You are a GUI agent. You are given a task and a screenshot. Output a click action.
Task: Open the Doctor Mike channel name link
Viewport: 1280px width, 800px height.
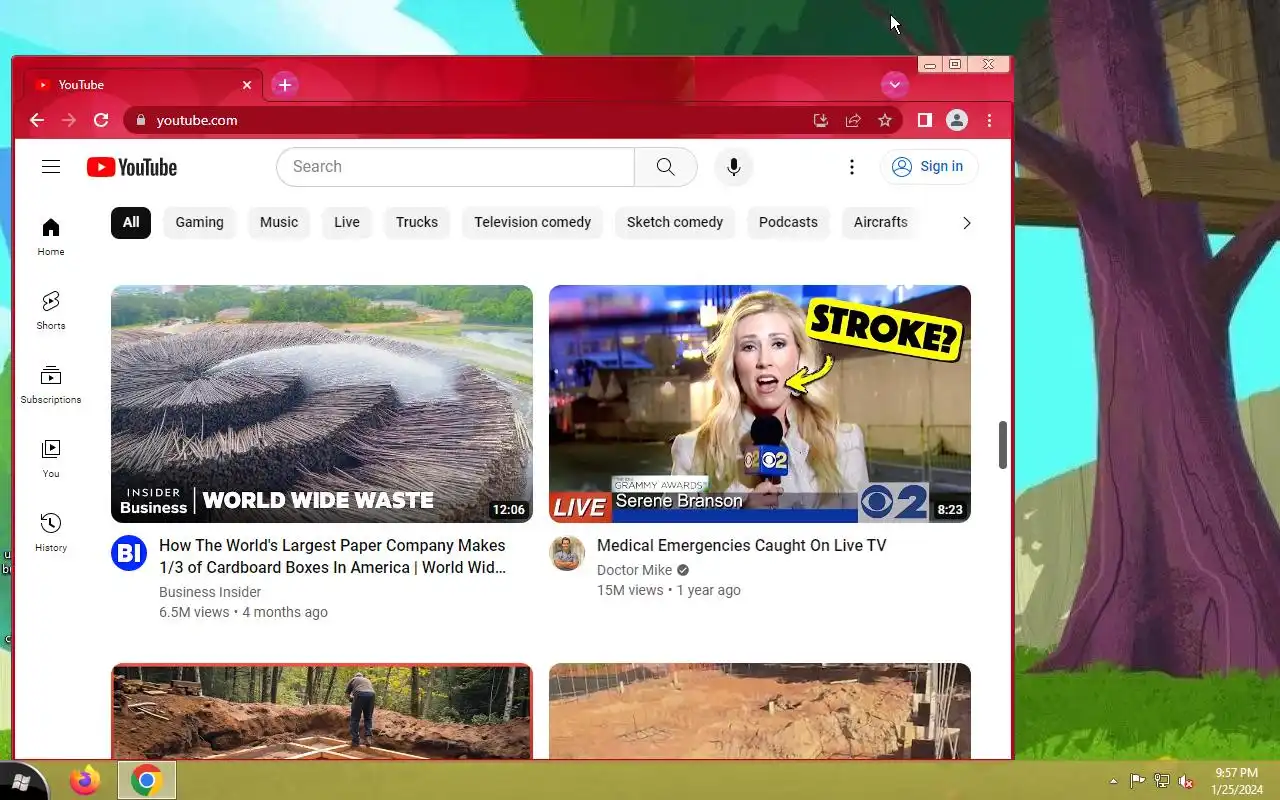pos(634,570)
